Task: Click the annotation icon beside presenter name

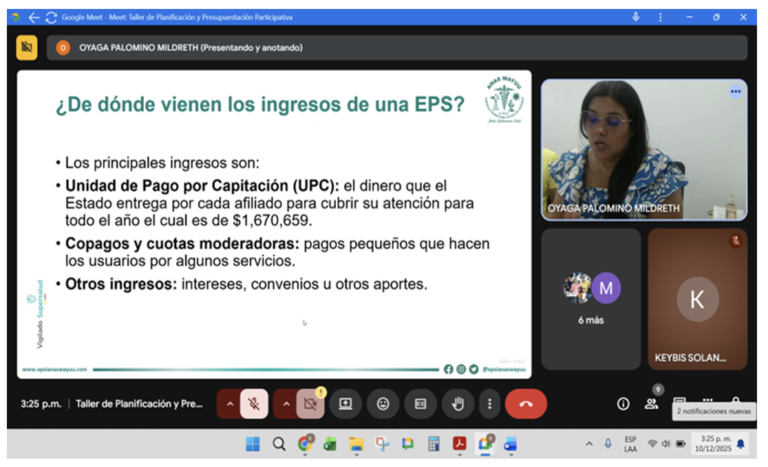Action: pyautogui.click(x=27, y=47)
